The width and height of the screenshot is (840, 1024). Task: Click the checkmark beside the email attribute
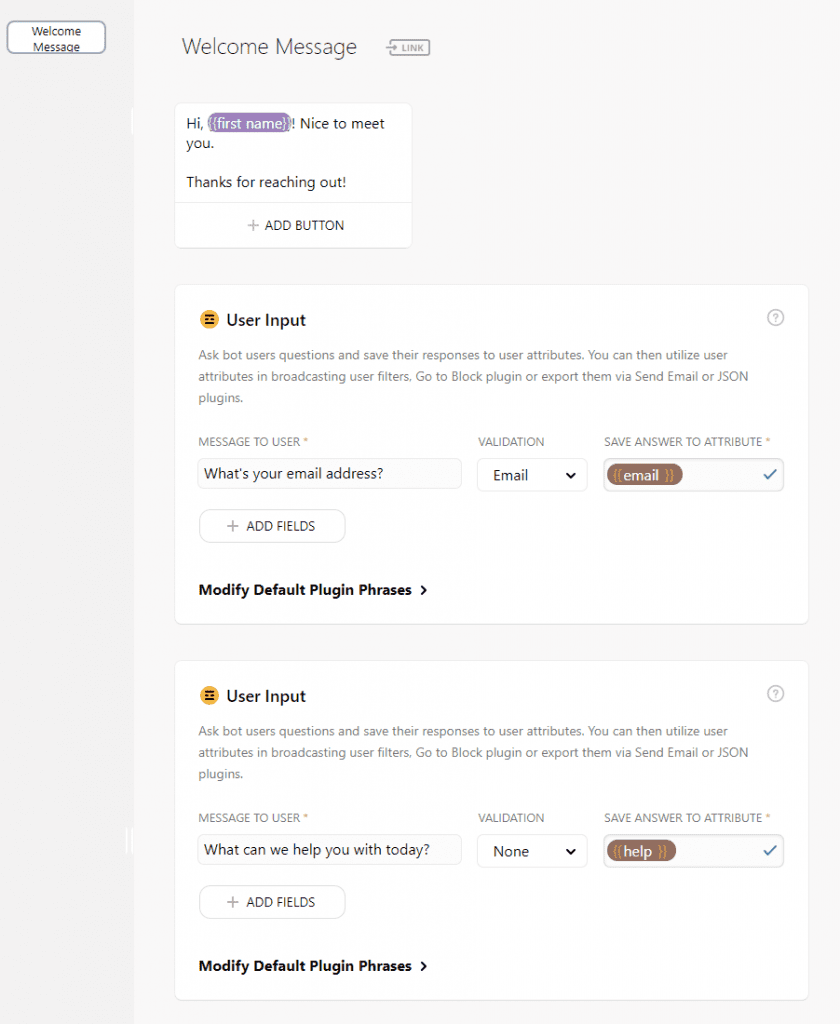770,475
